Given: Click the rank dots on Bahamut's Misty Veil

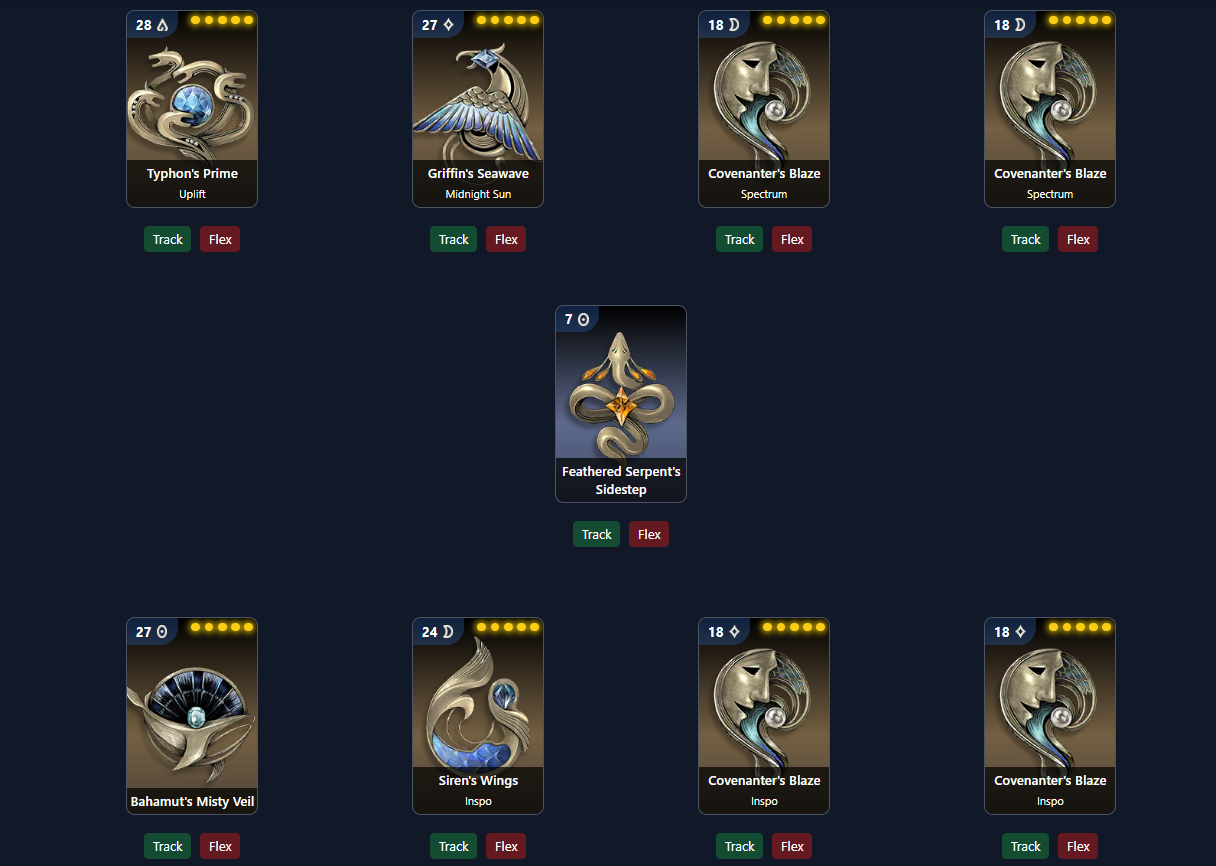Looking at the screenshot, I should click(221, 627).
